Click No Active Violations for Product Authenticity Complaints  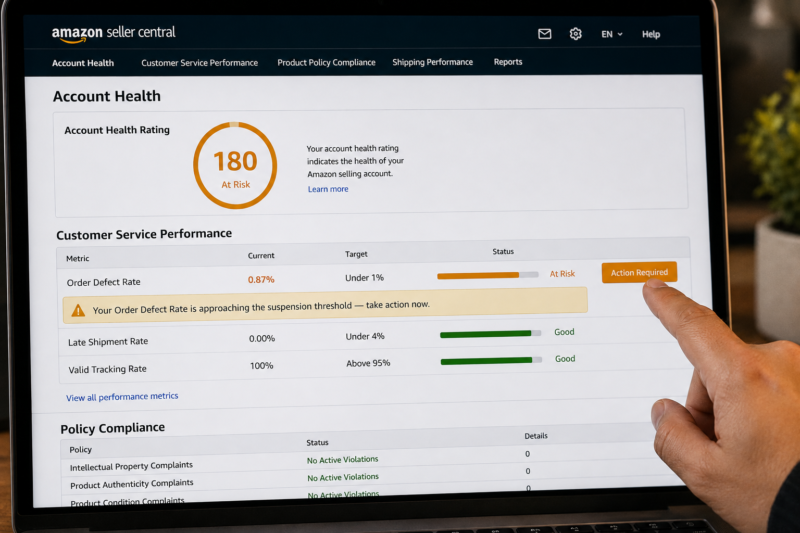343,477
